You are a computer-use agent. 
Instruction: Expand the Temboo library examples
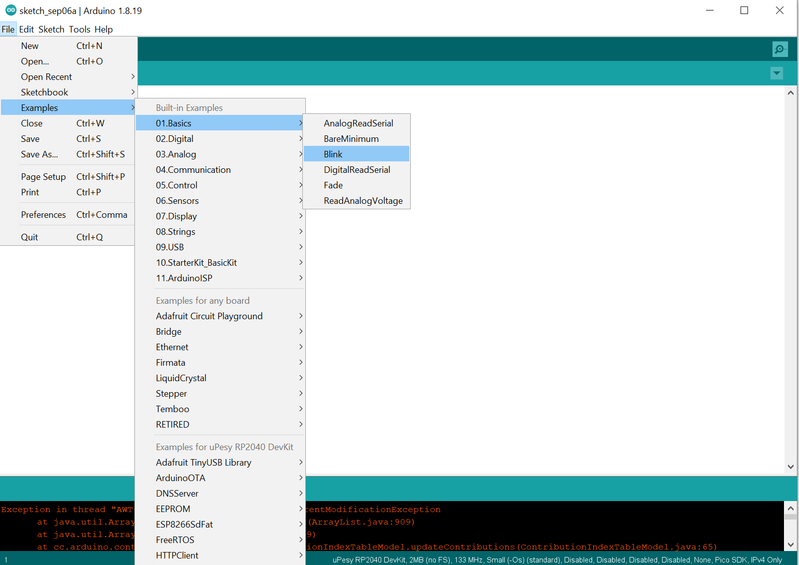tap(220, 409)
